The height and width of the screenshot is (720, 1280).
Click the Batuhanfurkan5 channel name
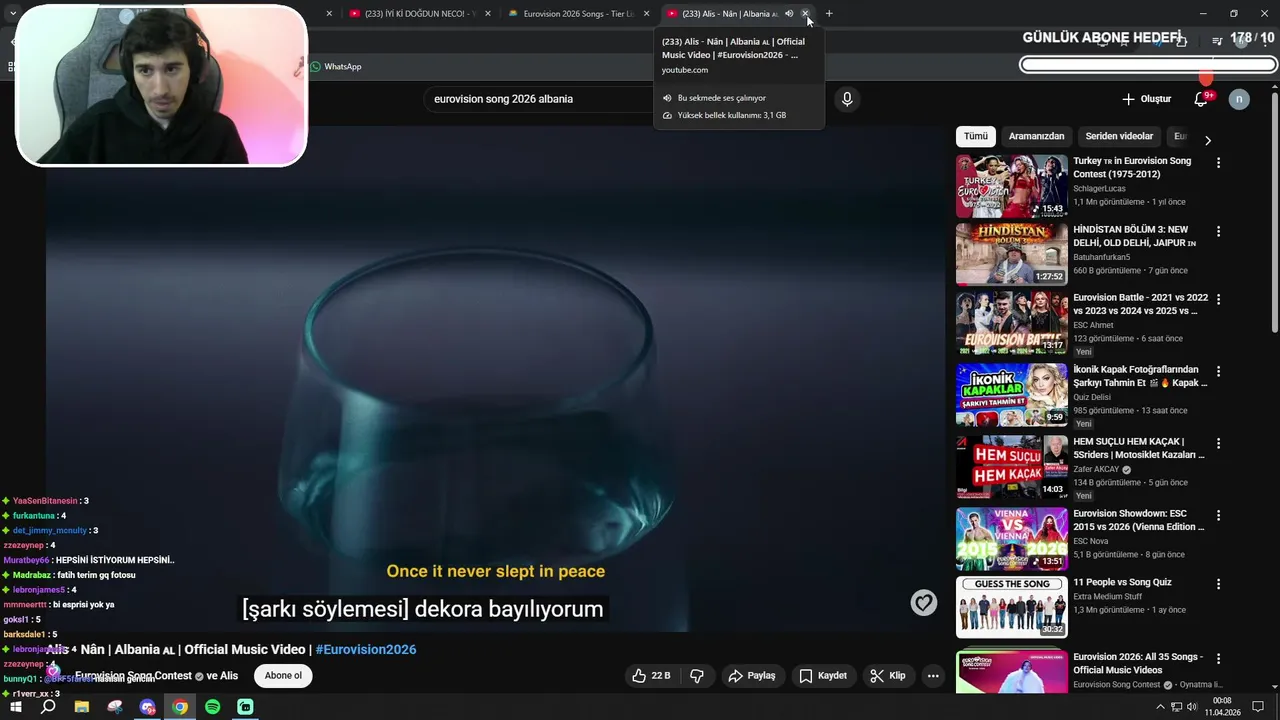tap(1102, 257)
